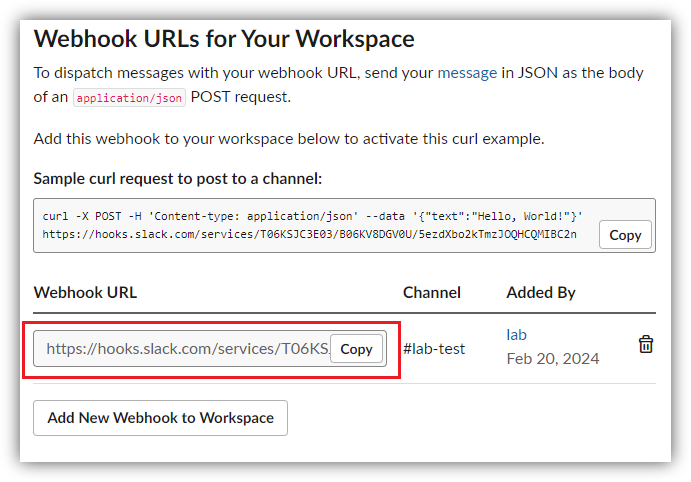The image size is (691, 482).
Task: Click the Feb 20, 2024 date
Action: click(x=553, y=358)
